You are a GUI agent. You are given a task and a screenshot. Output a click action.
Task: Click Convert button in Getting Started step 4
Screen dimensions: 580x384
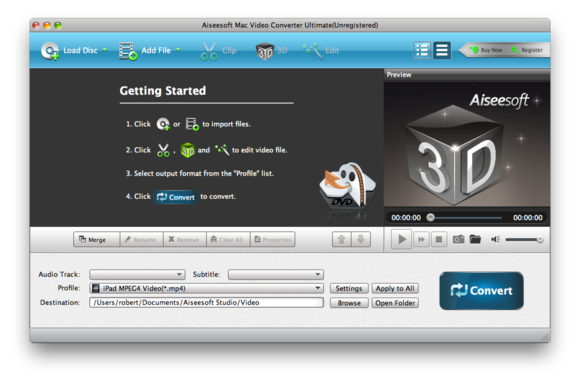click(176, 197)
